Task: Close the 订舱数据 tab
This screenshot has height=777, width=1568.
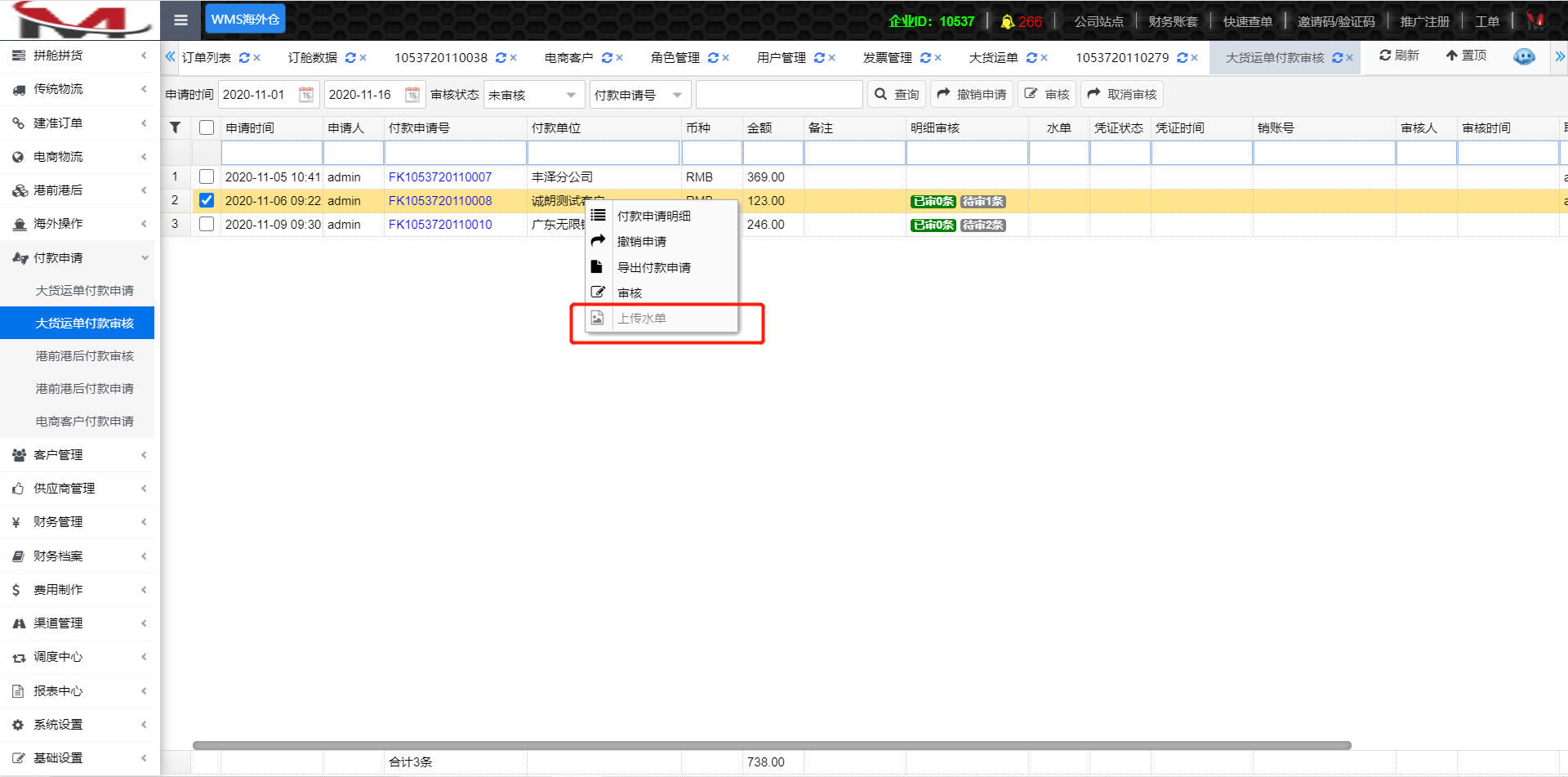Action: pyautogui.click(x=363, y=58)
